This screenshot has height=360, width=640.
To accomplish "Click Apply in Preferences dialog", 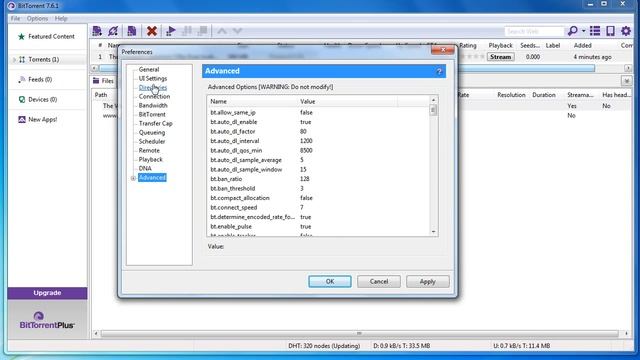I will click(427, 282).
